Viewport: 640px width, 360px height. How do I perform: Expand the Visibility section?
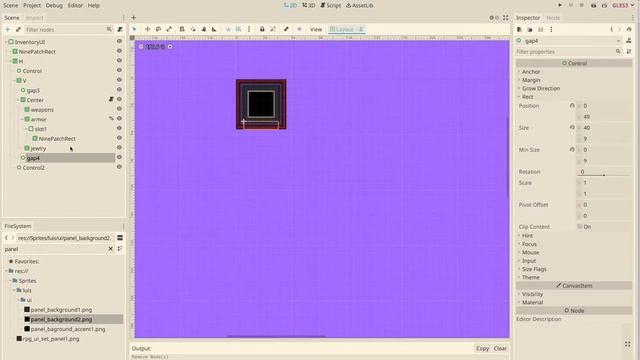click(x=532, y=294)
